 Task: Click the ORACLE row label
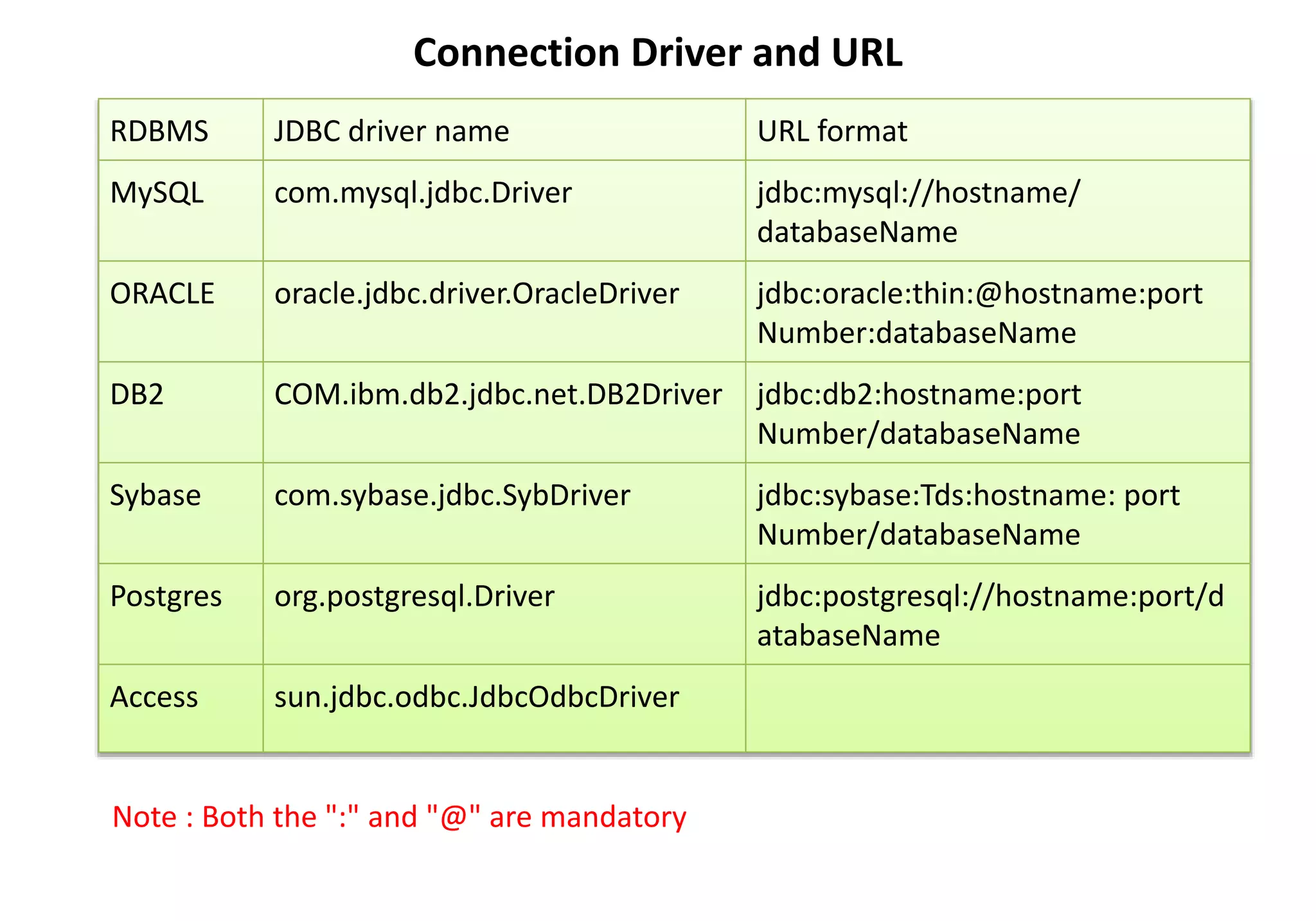[x=162, y=294]
